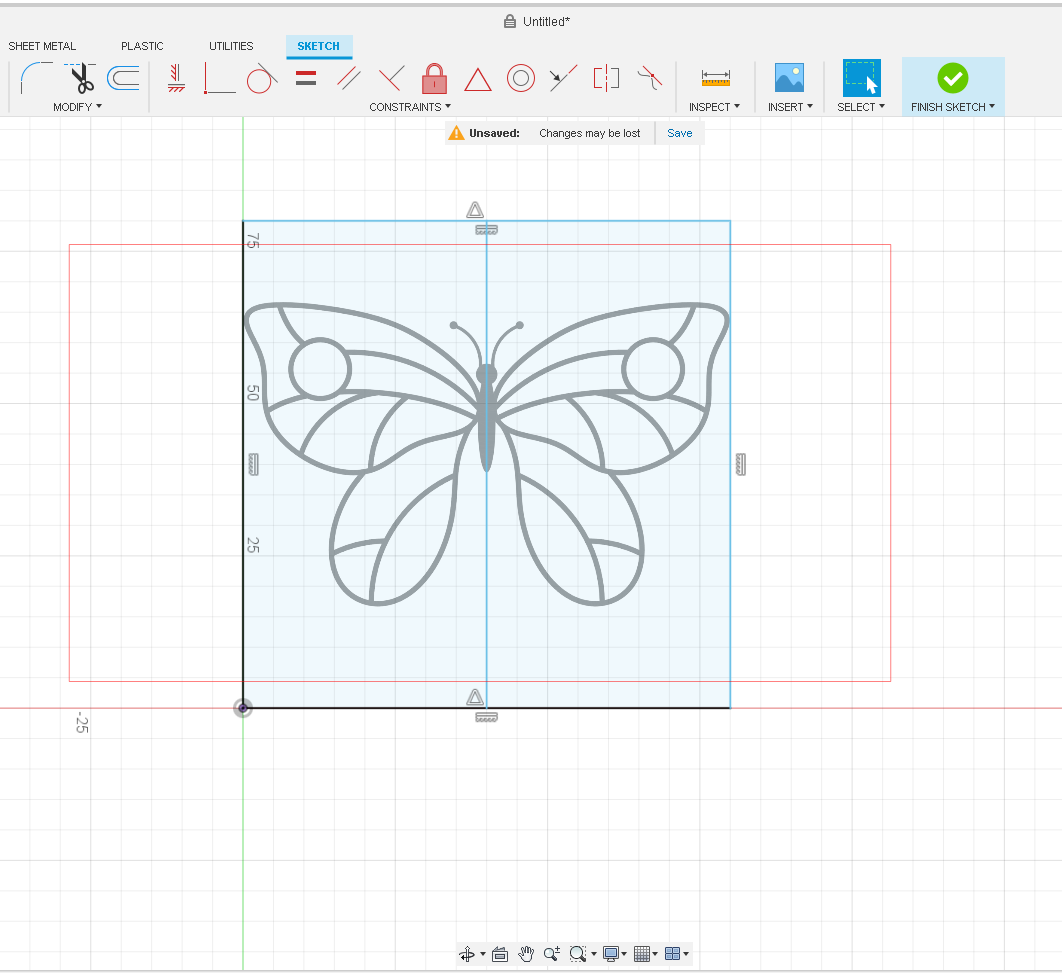Screen dimensions: 1062x973
Task: Apply the Coincident constraint icon
Action: pos(219,79)
